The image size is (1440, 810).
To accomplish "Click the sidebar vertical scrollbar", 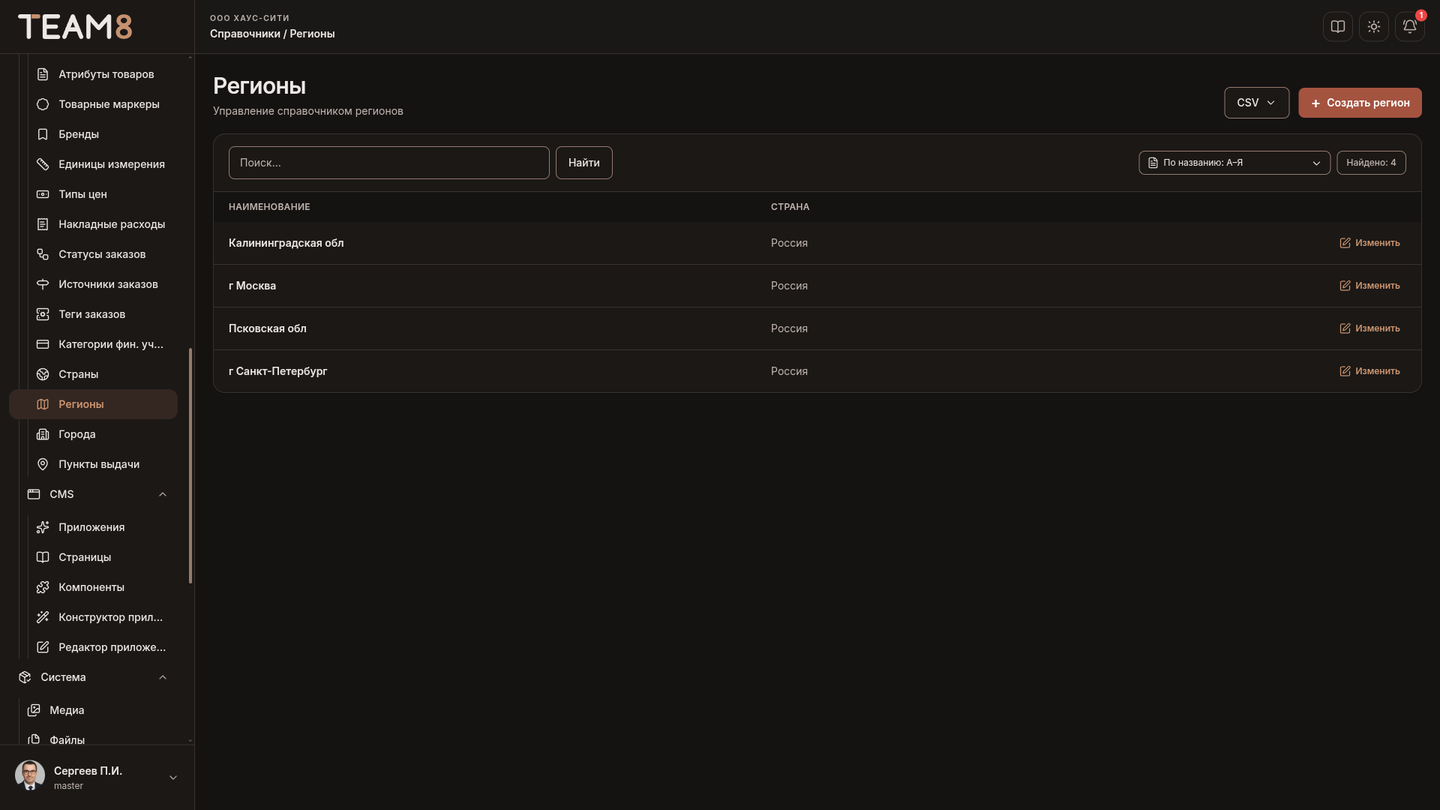I will coord(190,465).
